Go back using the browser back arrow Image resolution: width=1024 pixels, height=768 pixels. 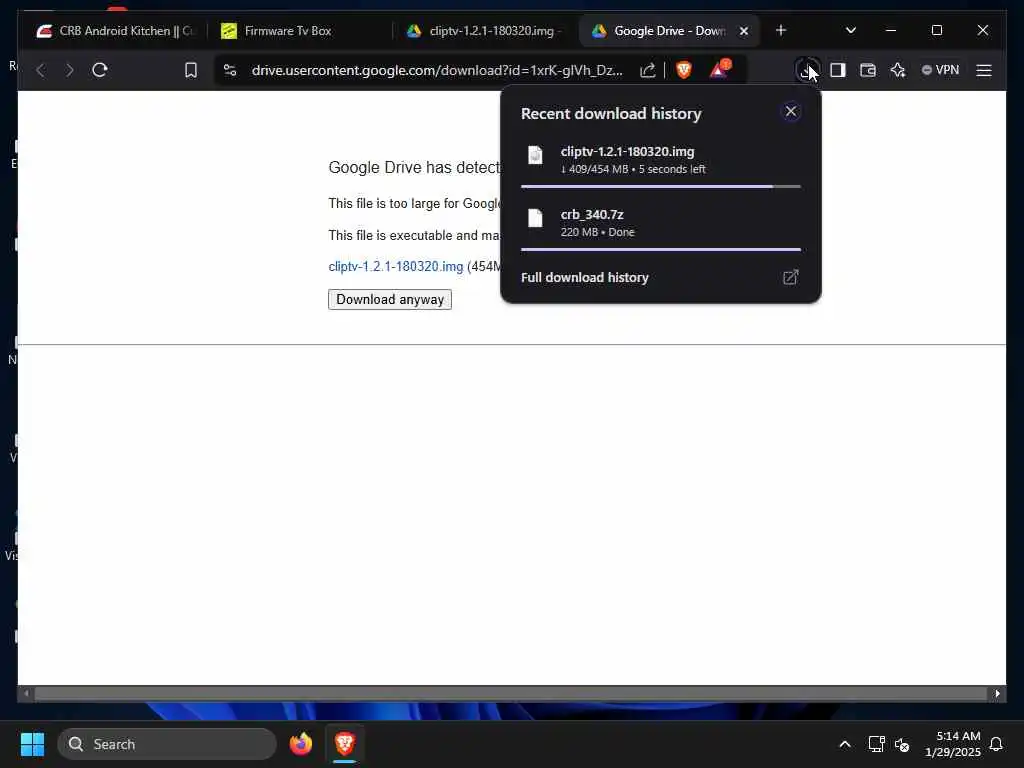coord(40,70)
